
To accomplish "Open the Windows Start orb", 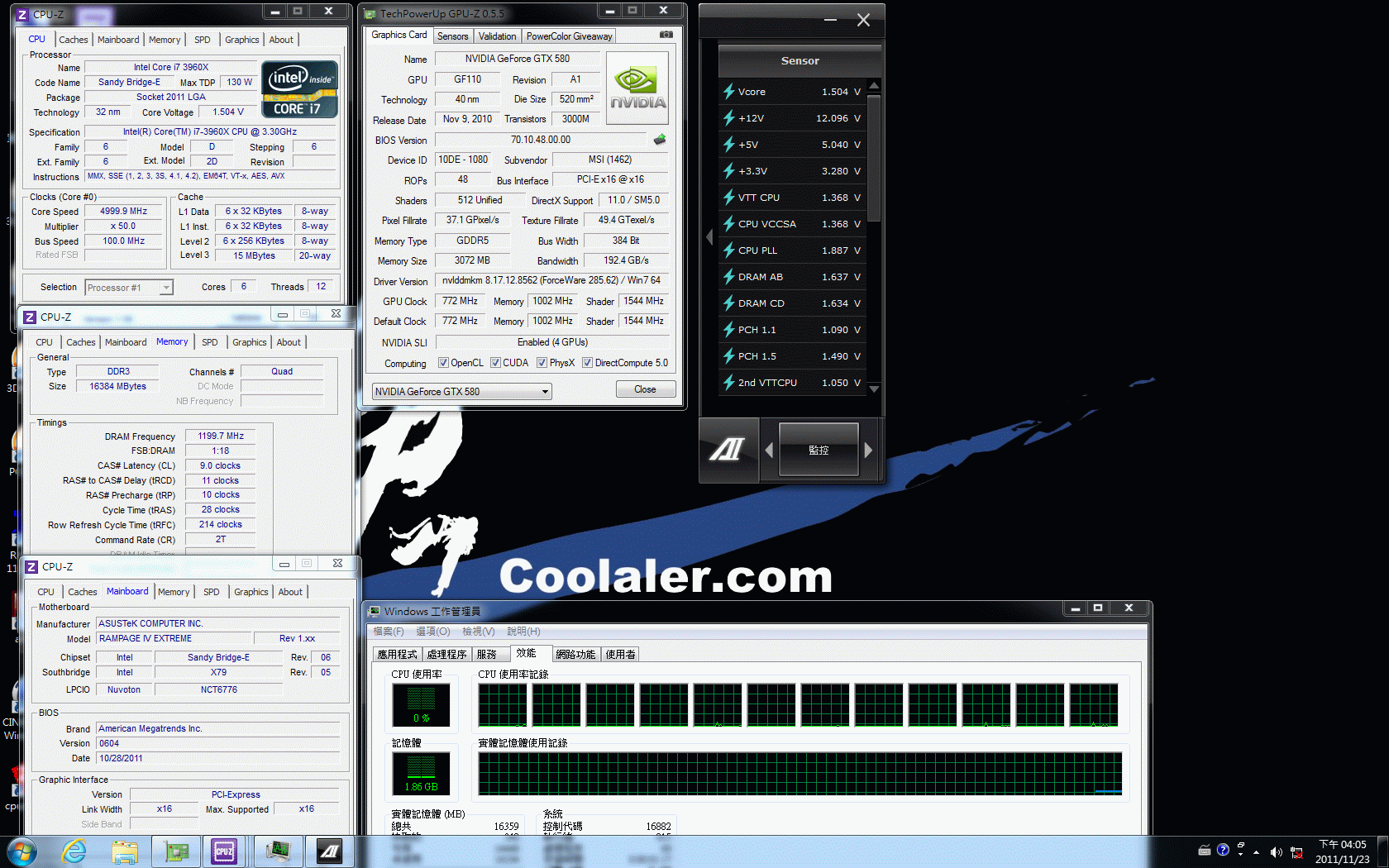I will 21,851.
